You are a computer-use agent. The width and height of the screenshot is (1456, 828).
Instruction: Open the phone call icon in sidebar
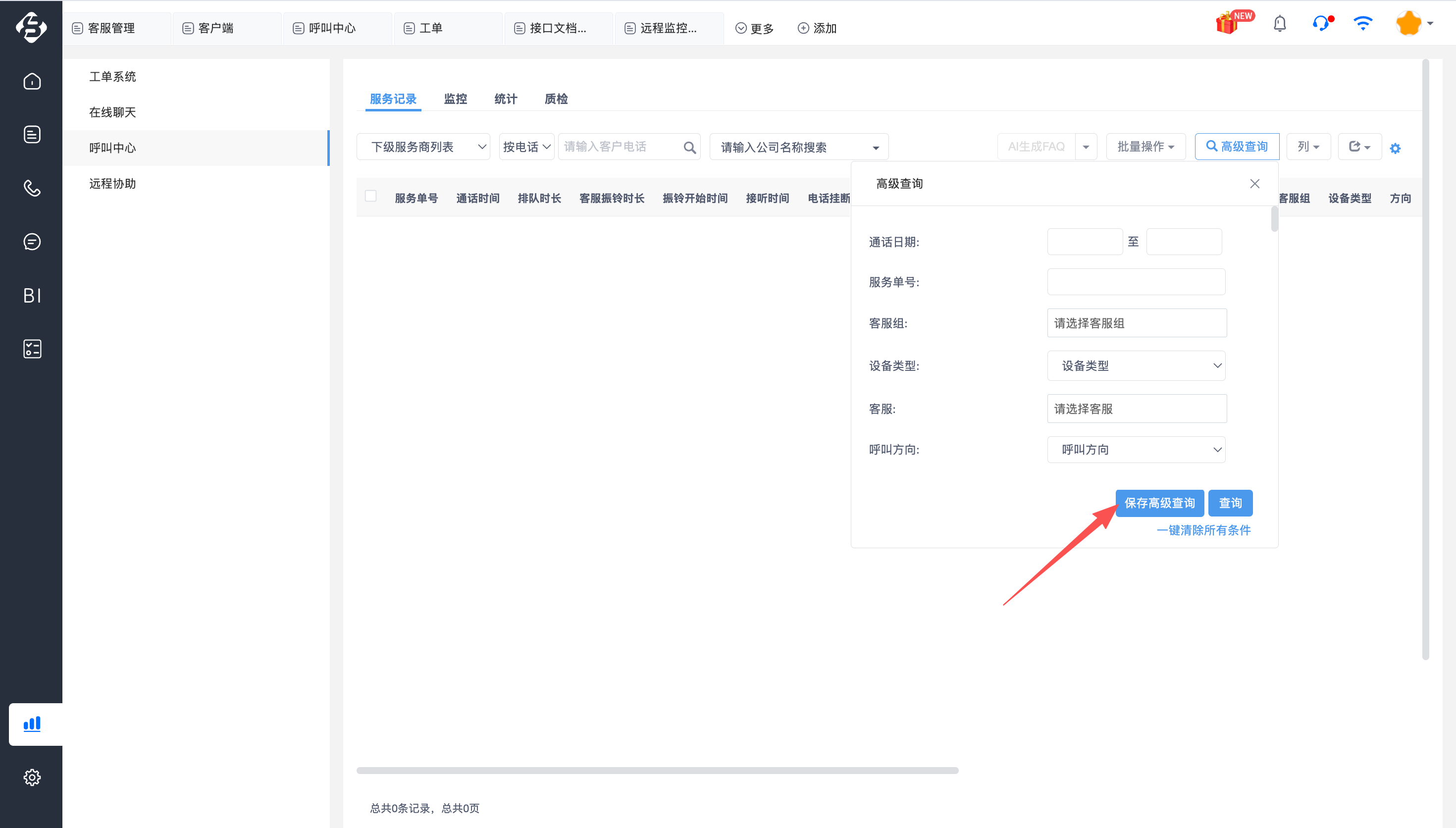pos(32,188)
